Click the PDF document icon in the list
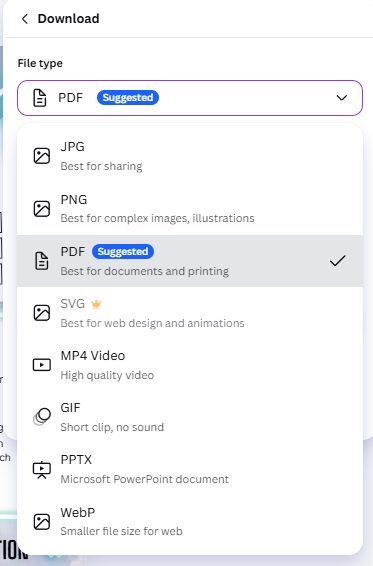The image size is (373, 566). tap(42, 261)
